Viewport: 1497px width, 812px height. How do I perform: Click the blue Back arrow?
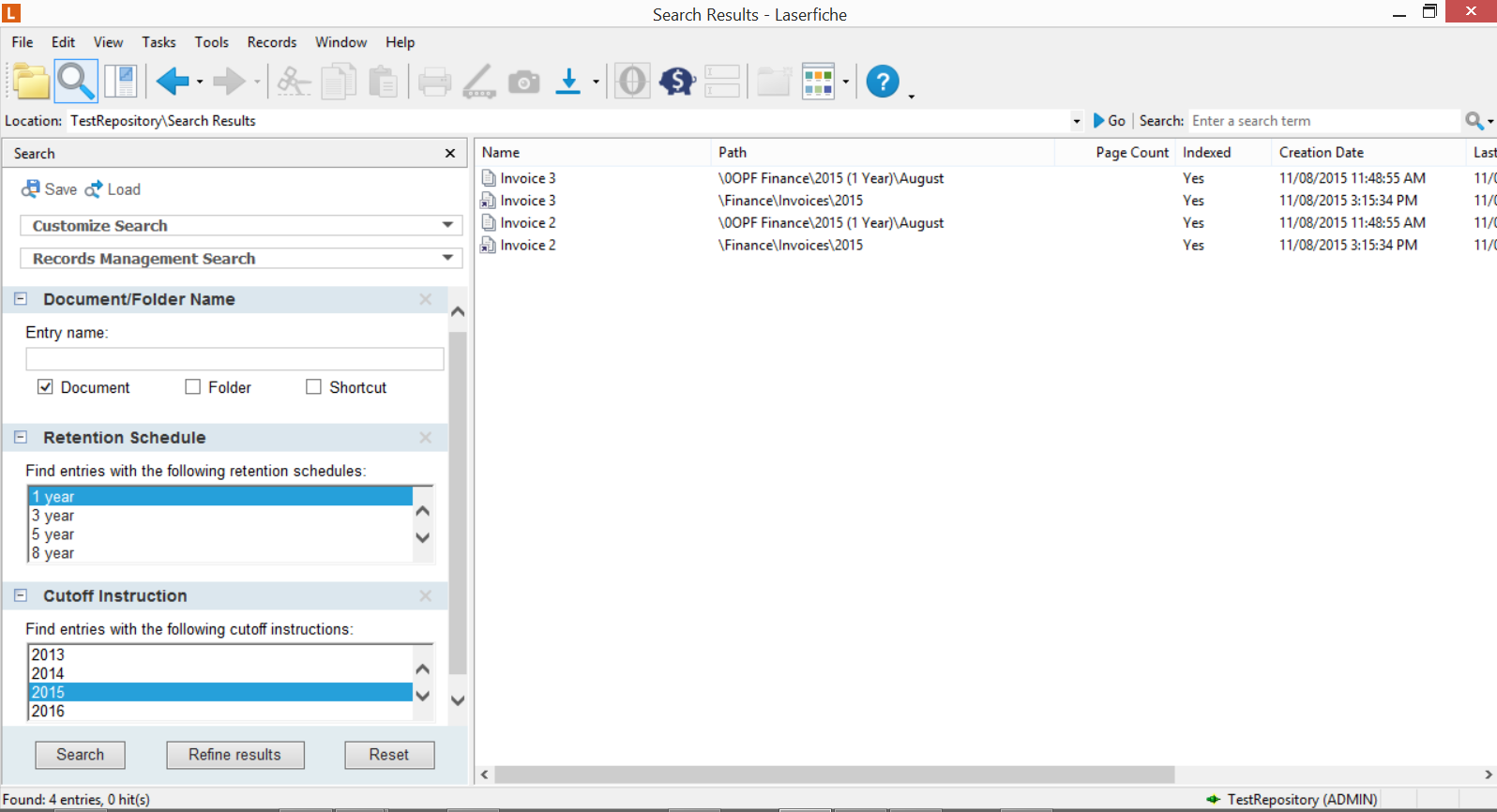pos(172,82)
